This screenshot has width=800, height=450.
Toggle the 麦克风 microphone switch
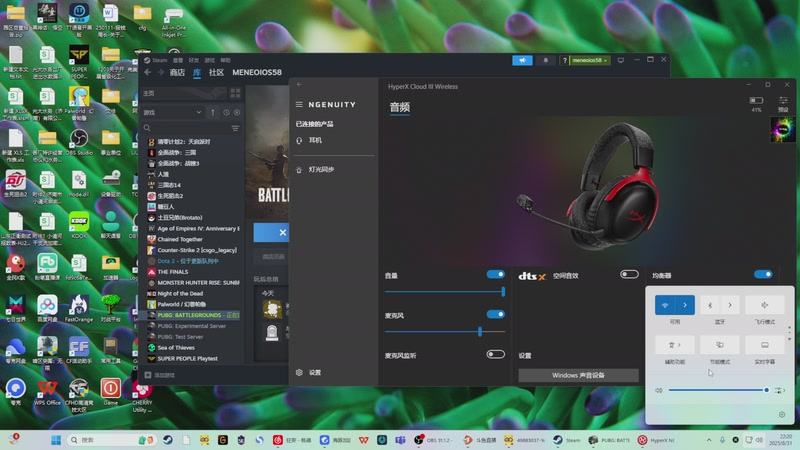[x=495, y=314]
